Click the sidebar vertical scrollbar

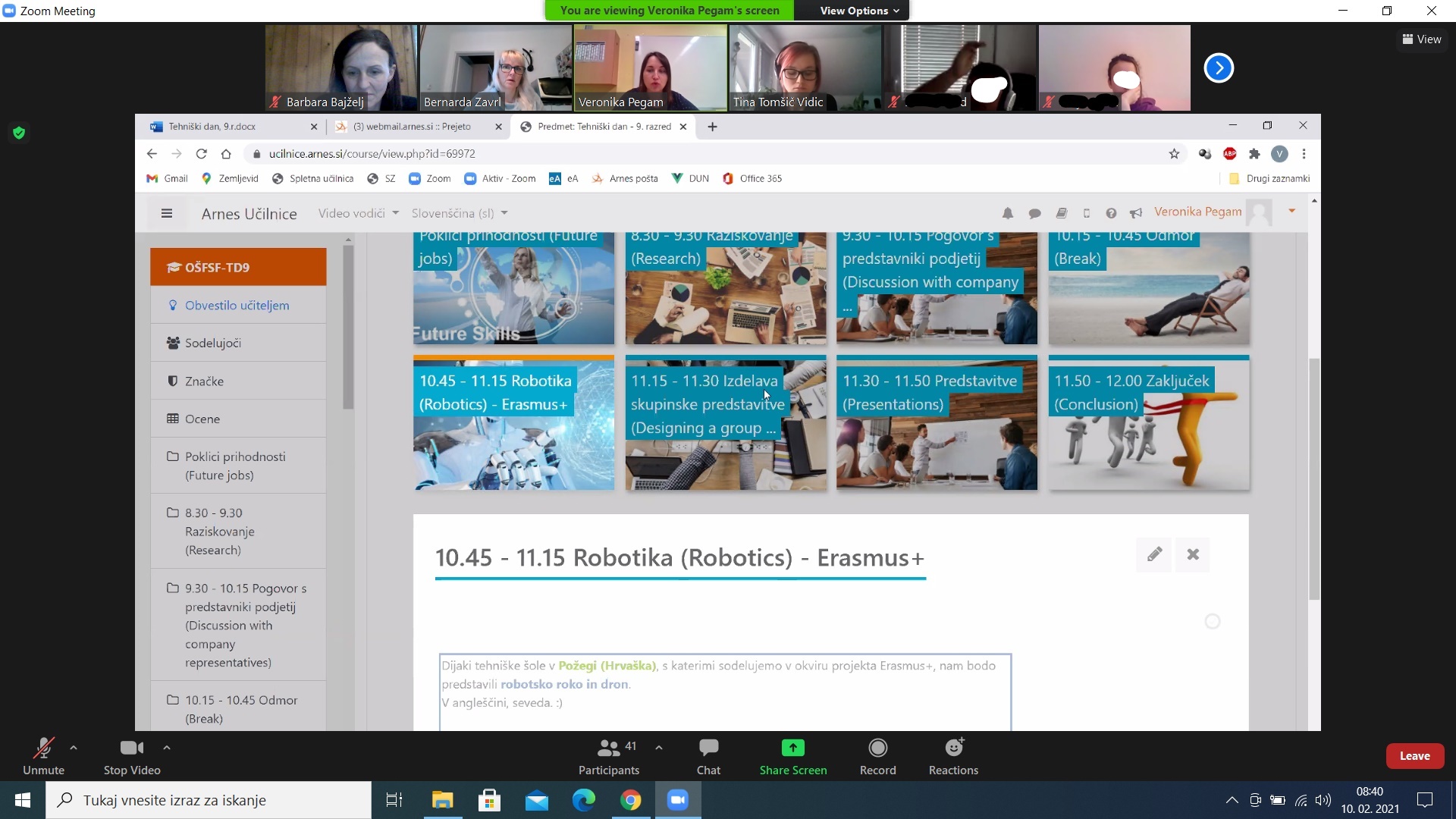pos(348,326)
